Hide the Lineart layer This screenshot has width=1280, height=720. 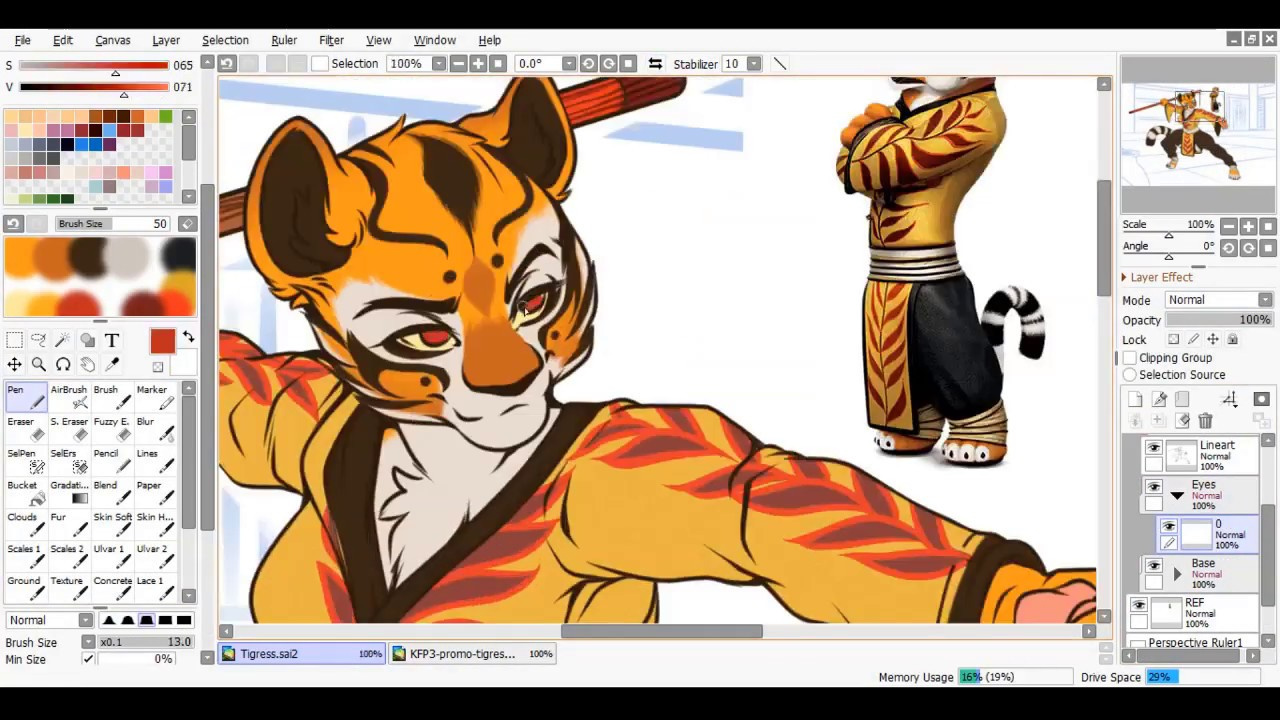pos(1154,449)
